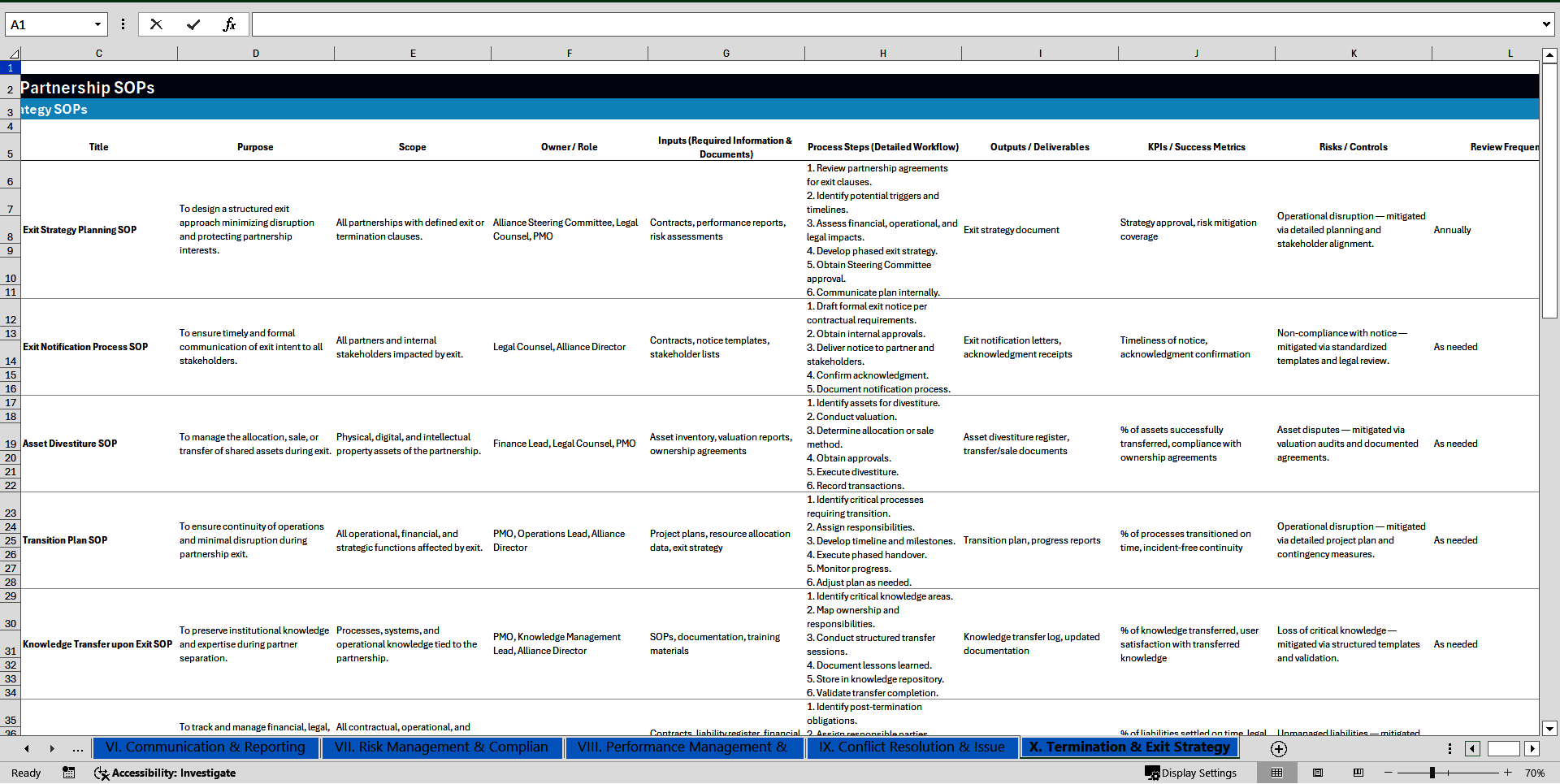Switch to Normal view
Image resolution: width=1560 pixels, height=784 pixels.
click(x=1277, y=773)
